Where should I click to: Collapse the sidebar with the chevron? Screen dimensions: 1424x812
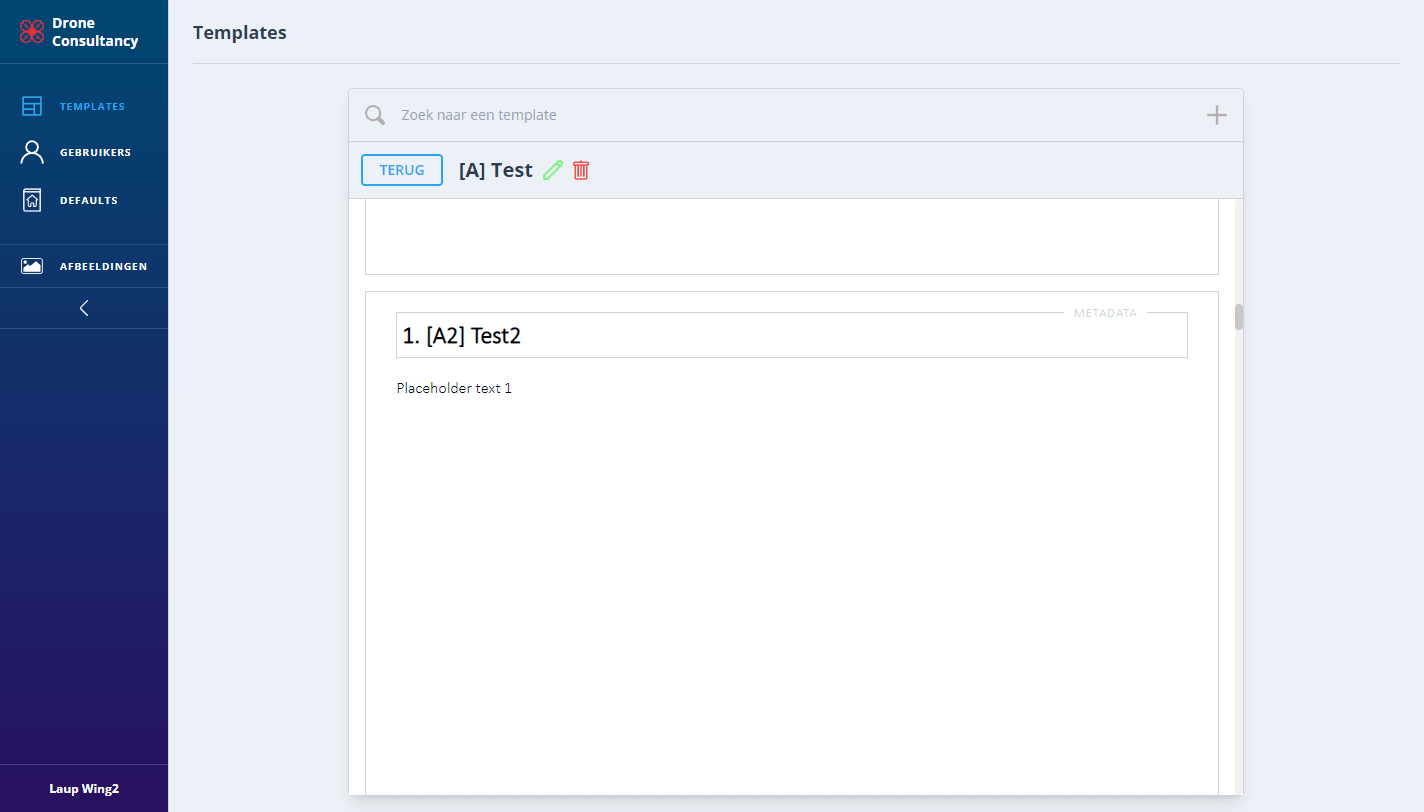pos(84,308)
